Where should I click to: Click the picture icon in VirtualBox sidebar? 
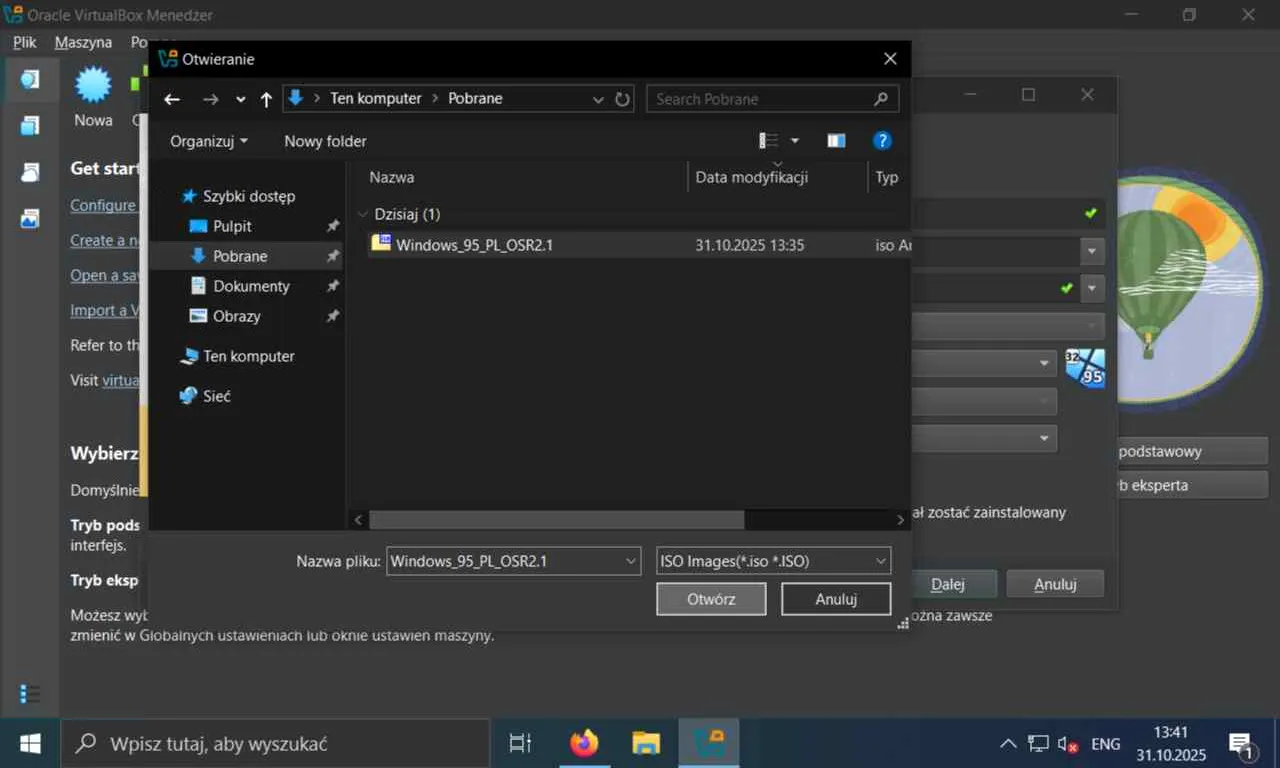tap(30, 217)
